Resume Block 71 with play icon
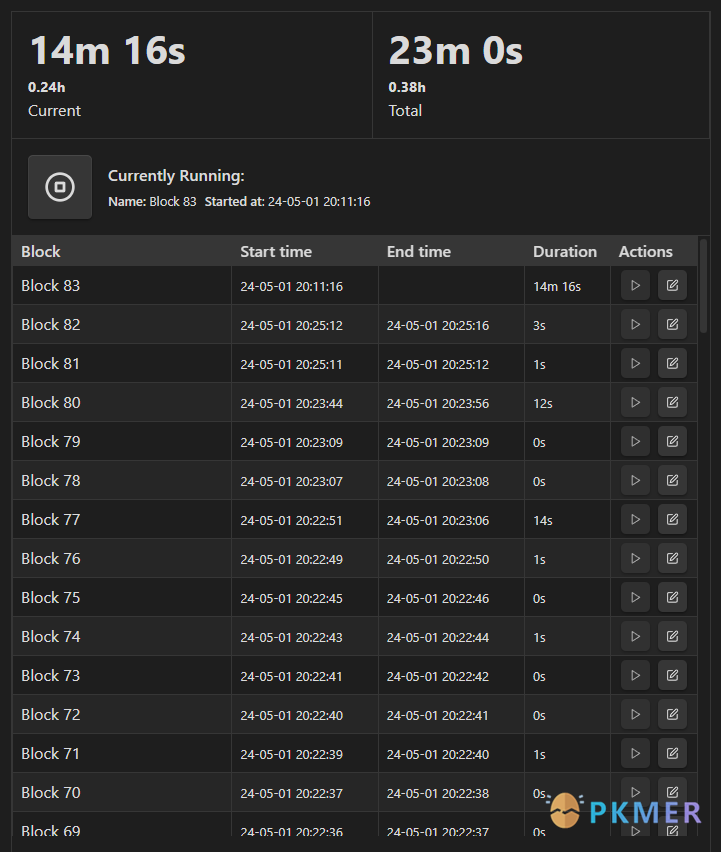The height and width of the screenshot is (852, 721). click(x=635, y=754)
